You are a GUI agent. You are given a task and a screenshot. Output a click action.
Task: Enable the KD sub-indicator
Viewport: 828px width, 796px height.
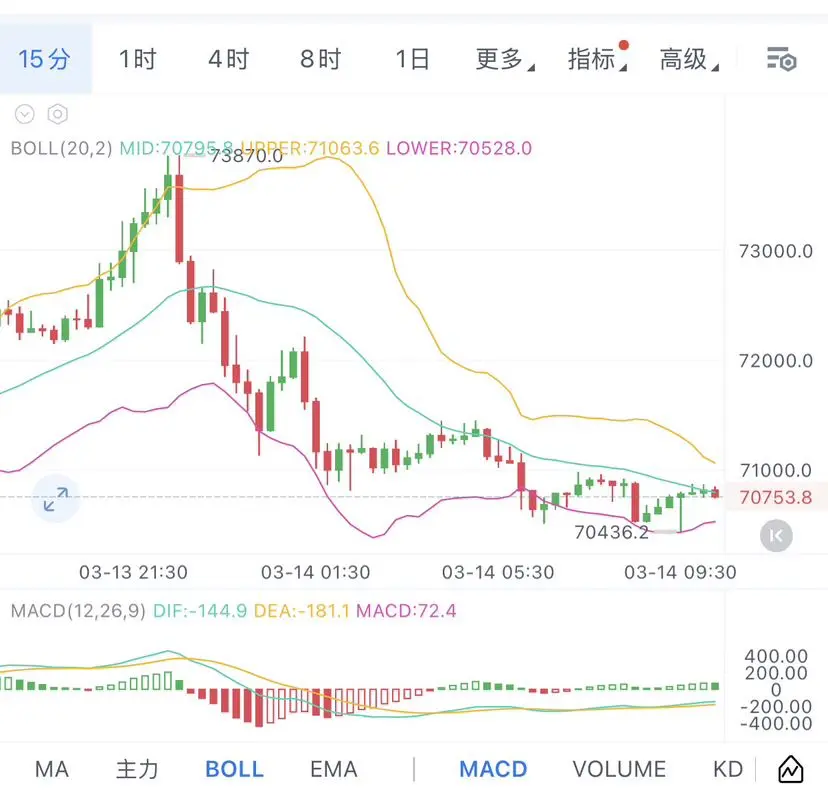(x=728, y=769)
